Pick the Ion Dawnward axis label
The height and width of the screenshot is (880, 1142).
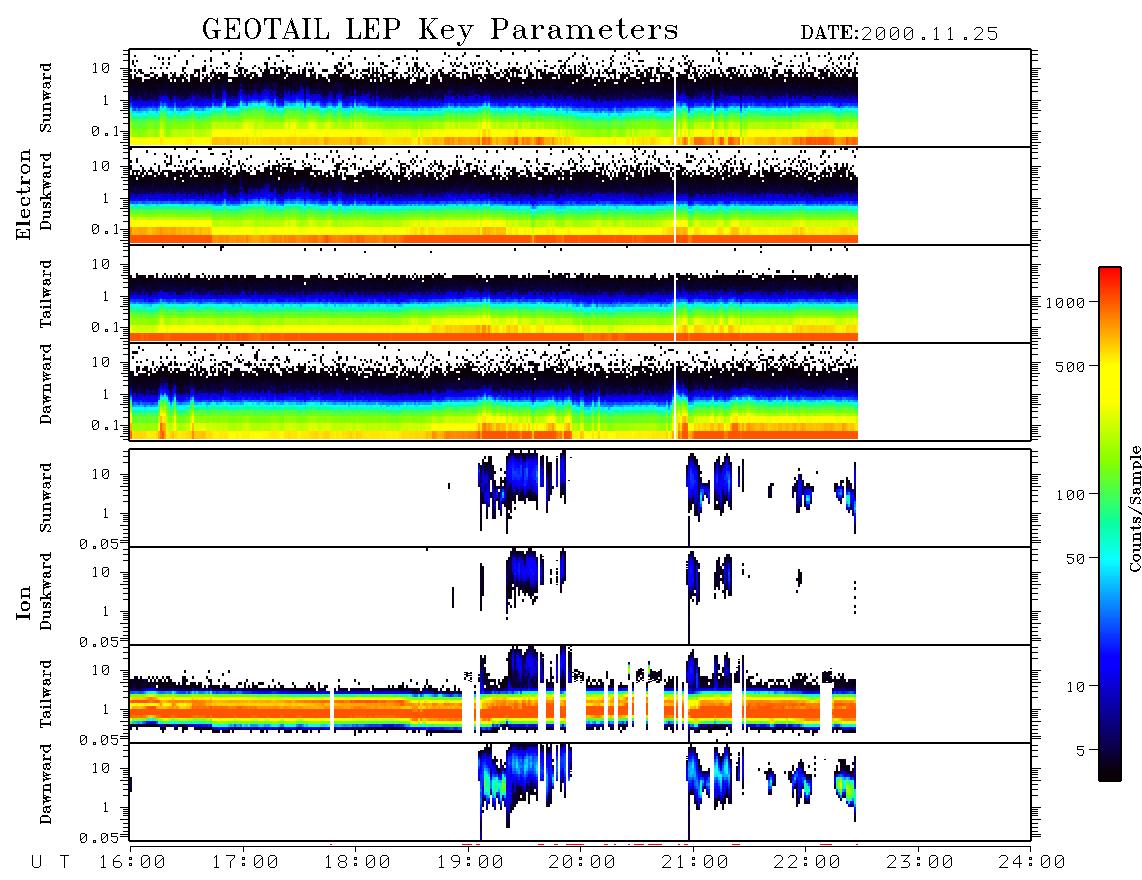click(46, 784)
